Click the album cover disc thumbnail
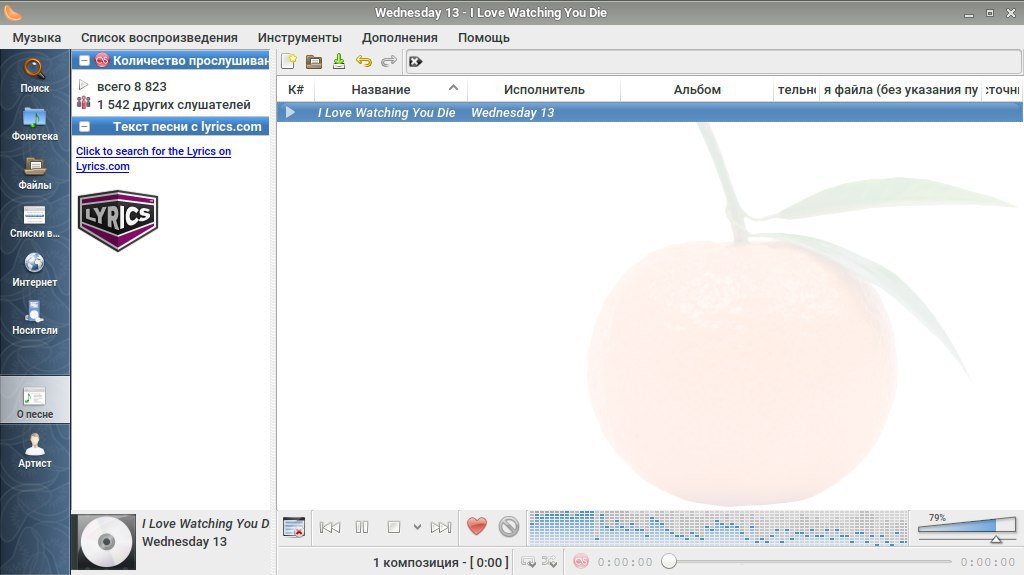The image size is (1024, 575). click(106, 542)
